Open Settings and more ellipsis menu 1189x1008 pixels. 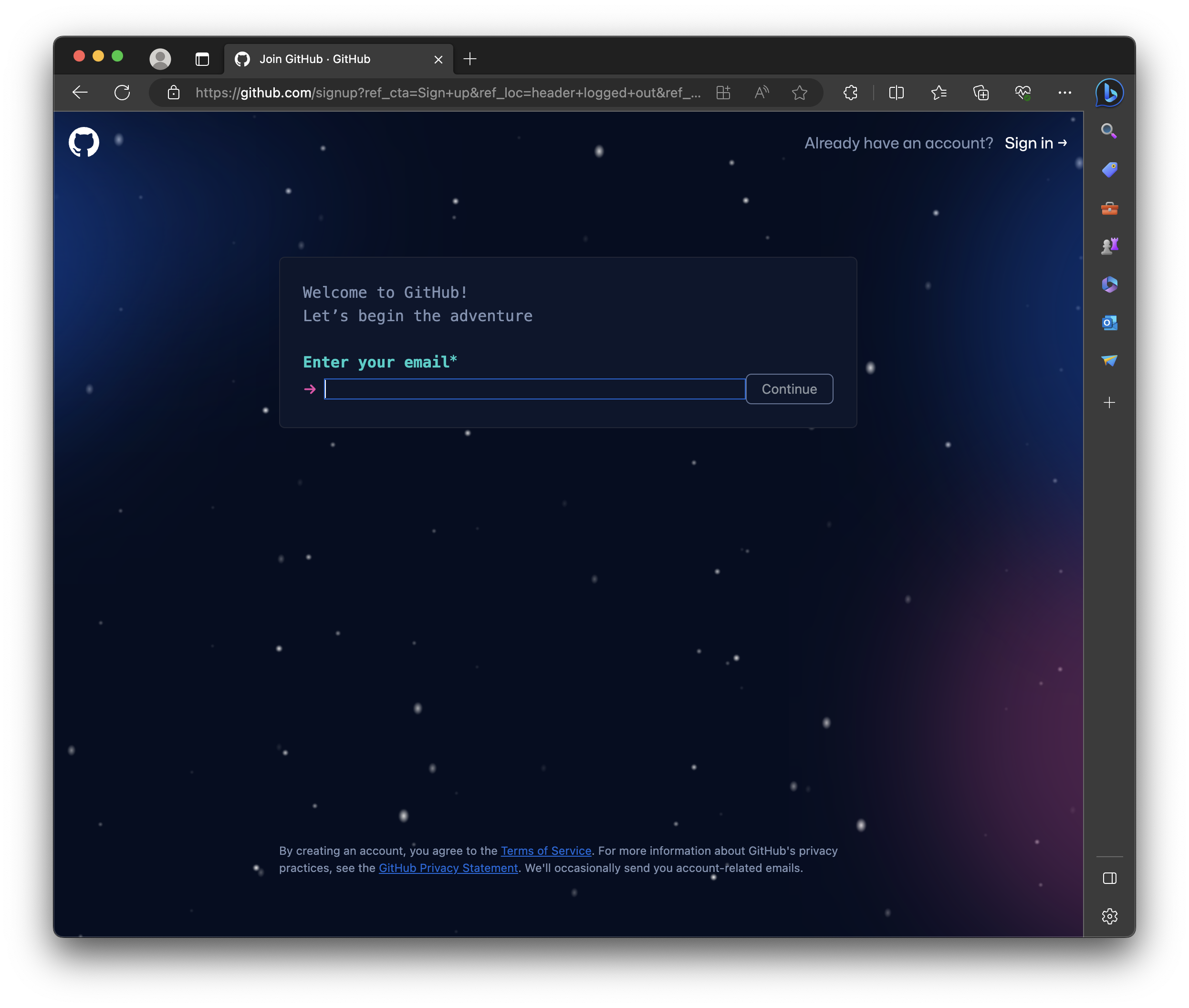(1064, 93)
